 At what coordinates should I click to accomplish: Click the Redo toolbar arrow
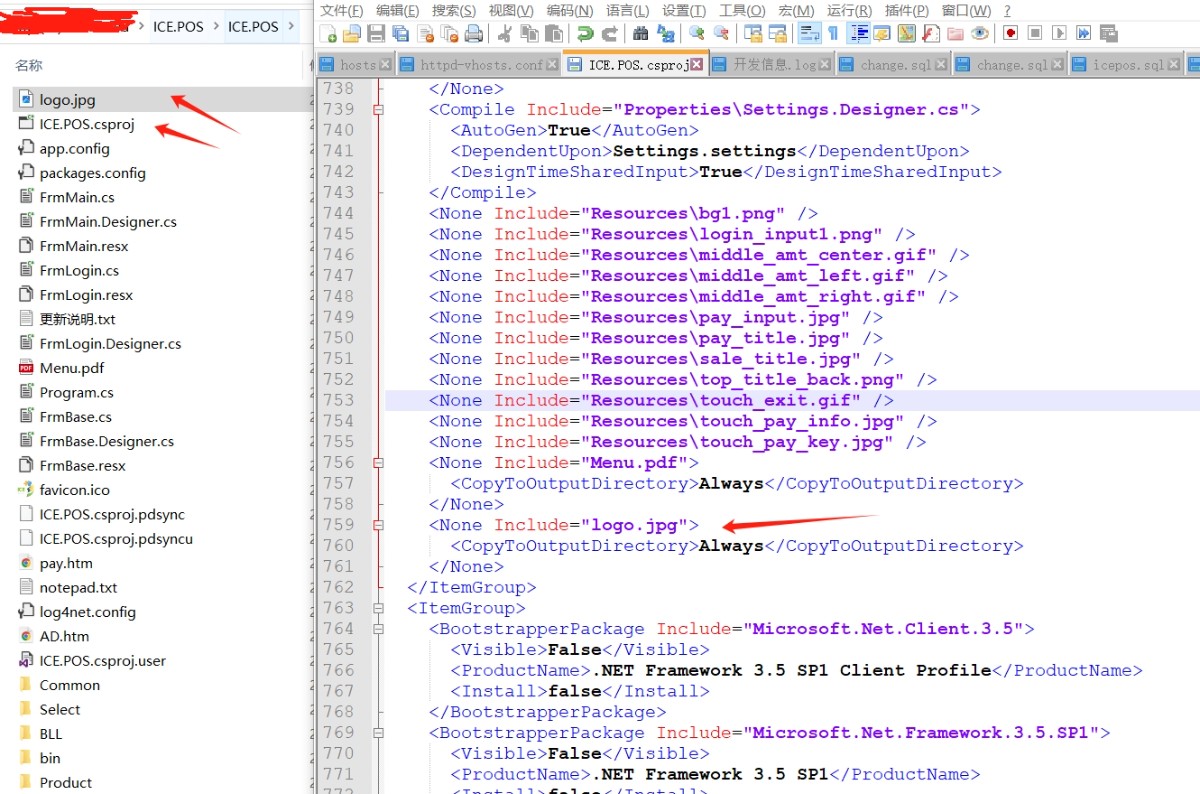(x=609, y=33)
